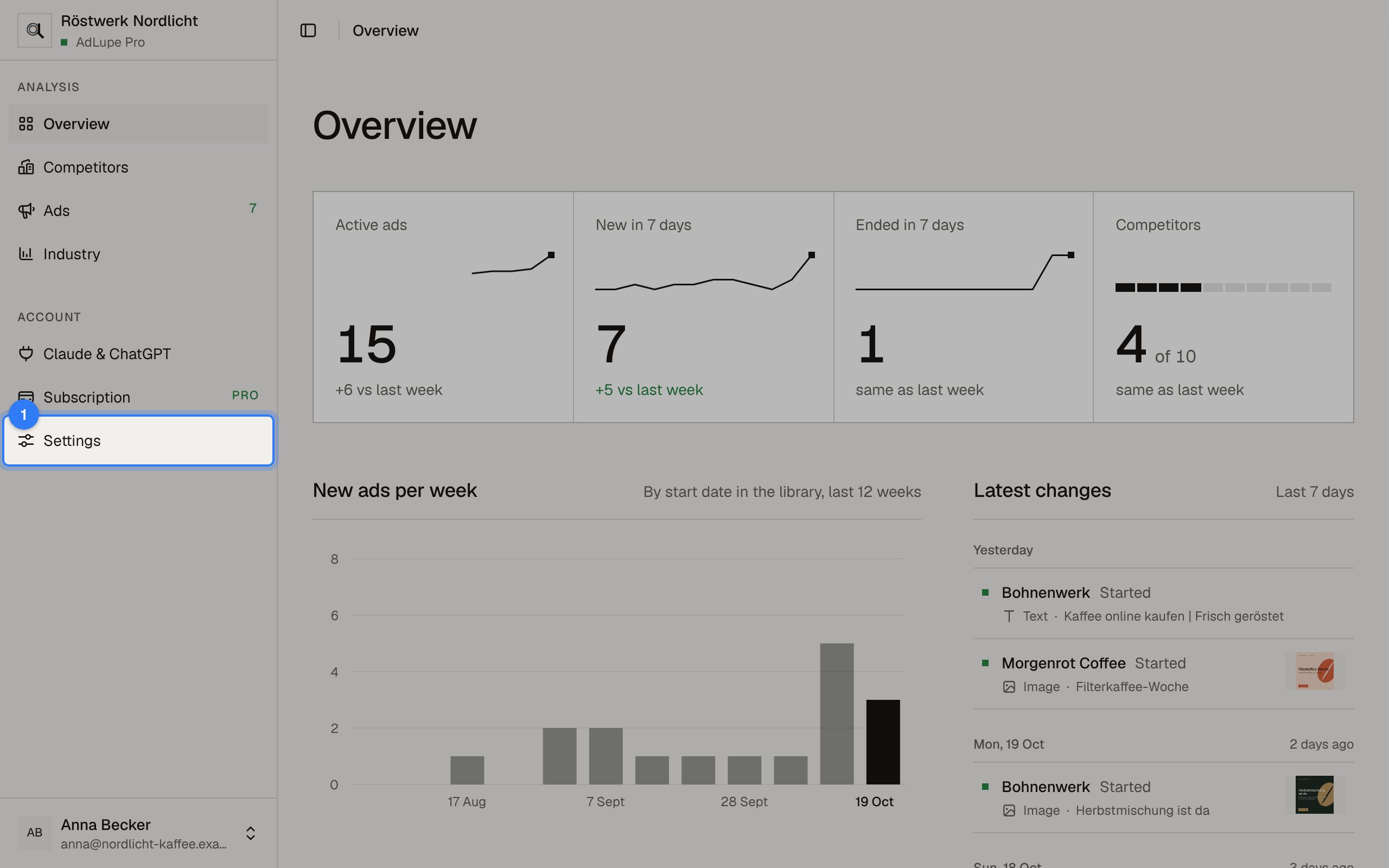This screenshot has width=1389, height=868.
Task: Click the 'Overview' breadcrumb in top bar
Action: [x=385, y=30]
